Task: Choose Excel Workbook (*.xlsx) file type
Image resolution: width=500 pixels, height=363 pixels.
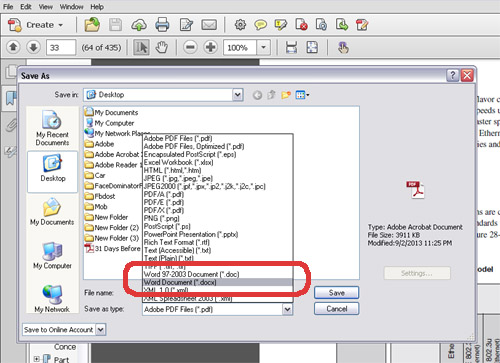Action: pos(218,162)
